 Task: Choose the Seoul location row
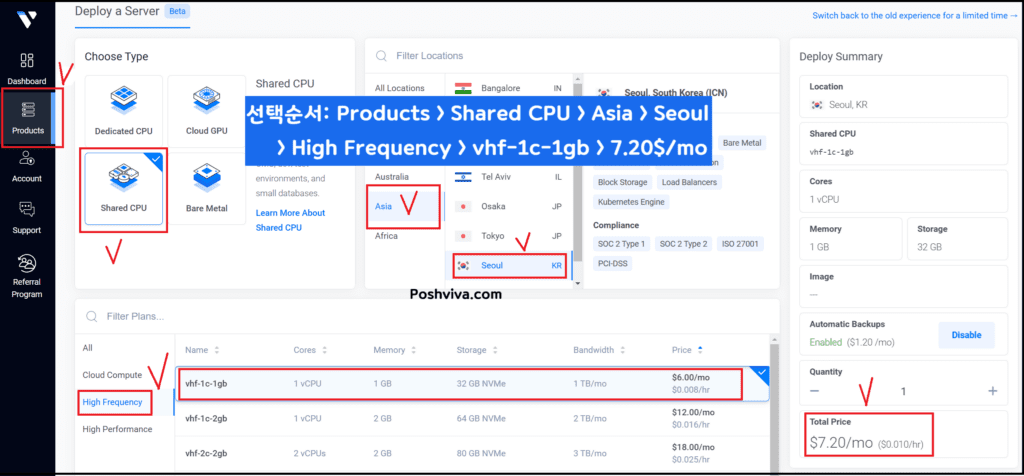click(x=508, y=266)
